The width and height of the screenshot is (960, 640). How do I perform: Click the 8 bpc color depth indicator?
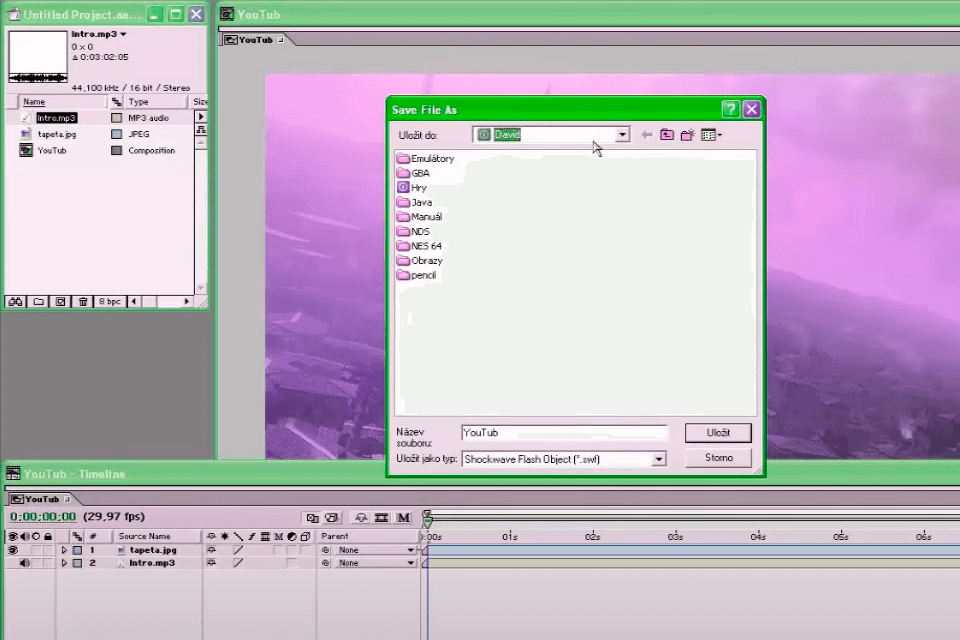click(108, 301)
